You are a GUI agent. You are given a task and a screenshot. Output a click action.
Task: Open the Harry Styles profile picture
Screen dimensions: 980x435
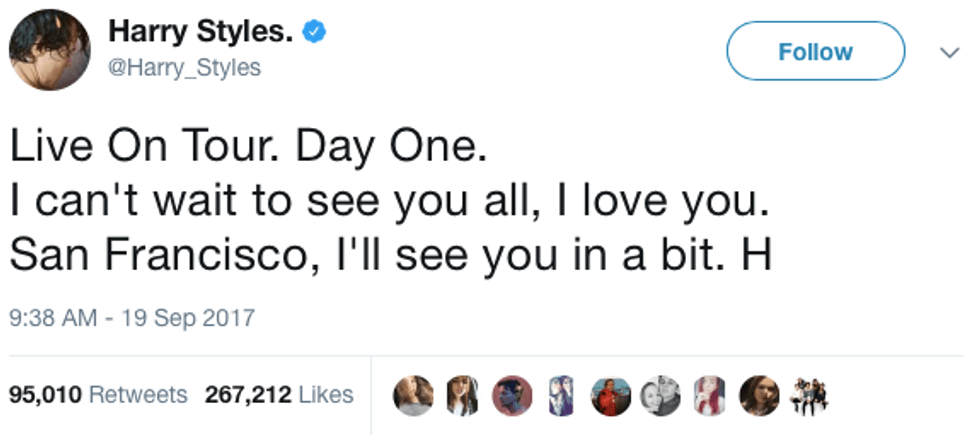(x=50, y=52)
